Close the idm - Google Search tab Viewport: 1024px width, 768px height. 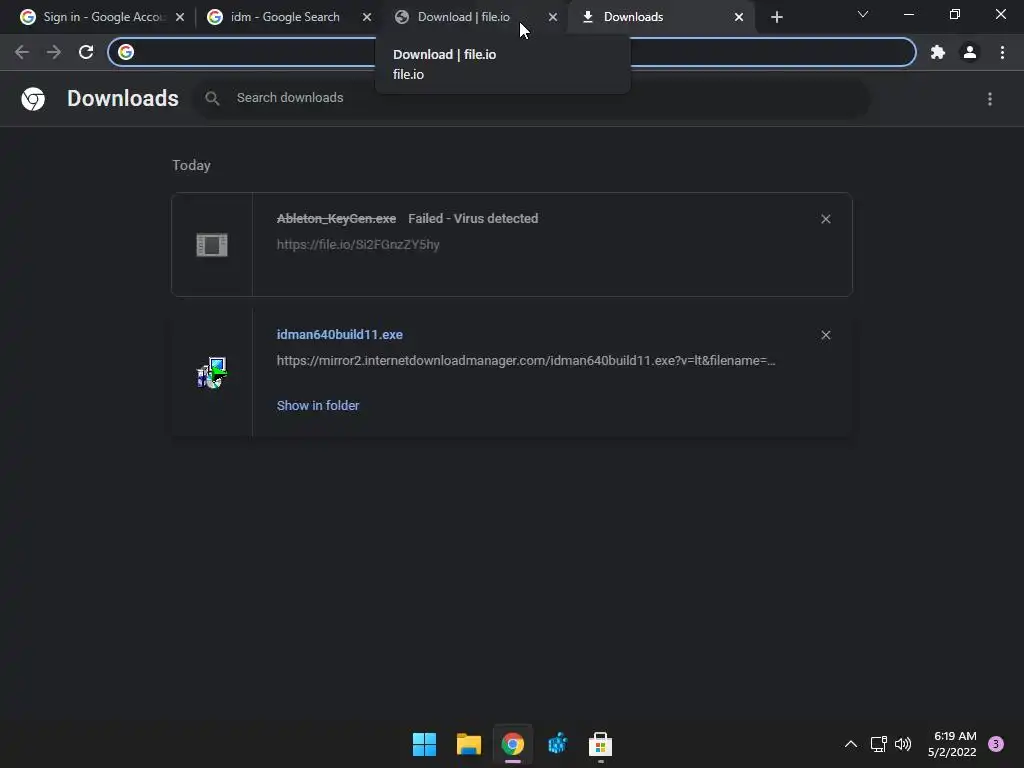(x=367, y=17)
